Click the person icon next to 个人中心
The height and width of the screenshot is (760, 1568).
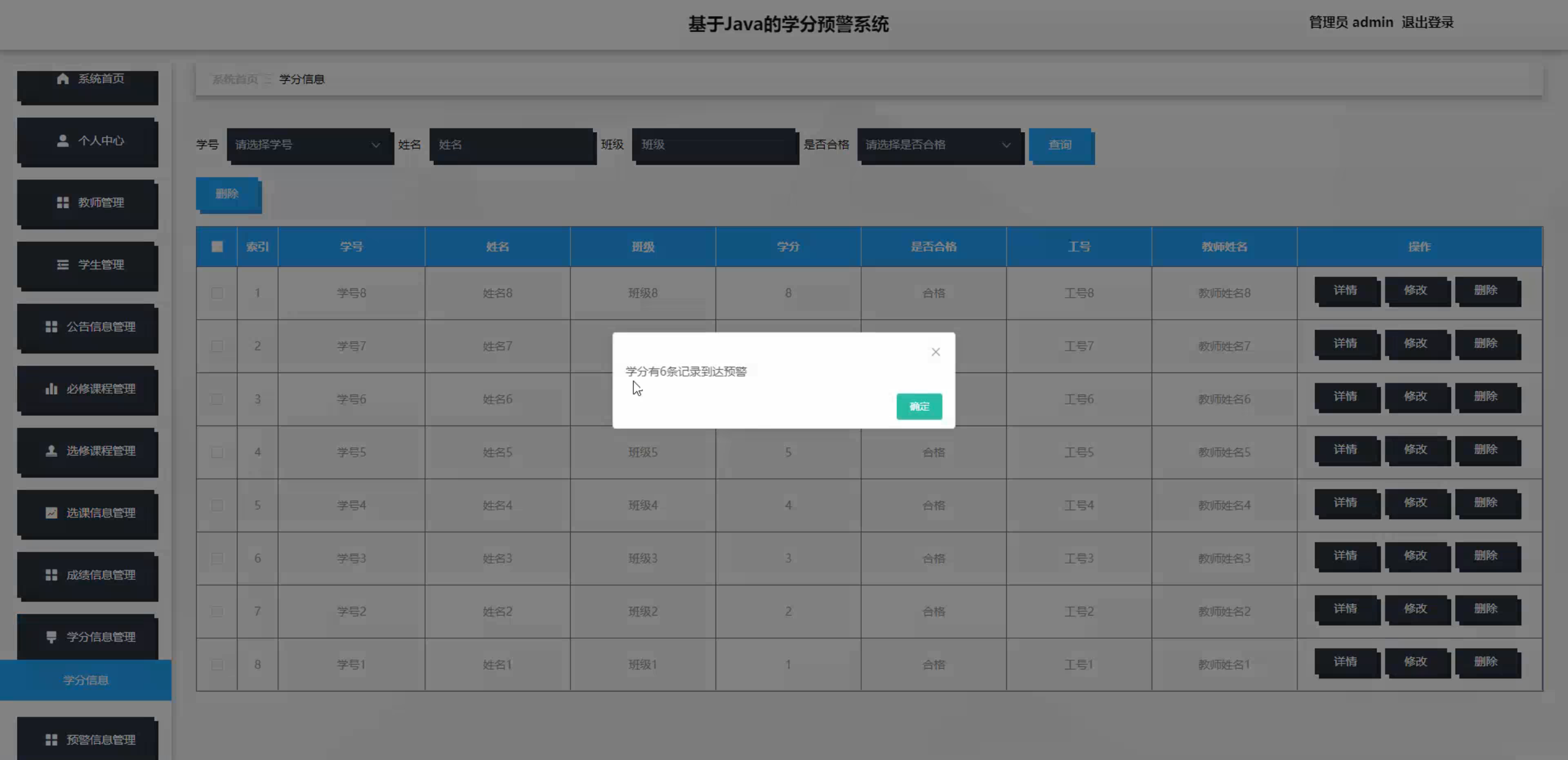62,141
